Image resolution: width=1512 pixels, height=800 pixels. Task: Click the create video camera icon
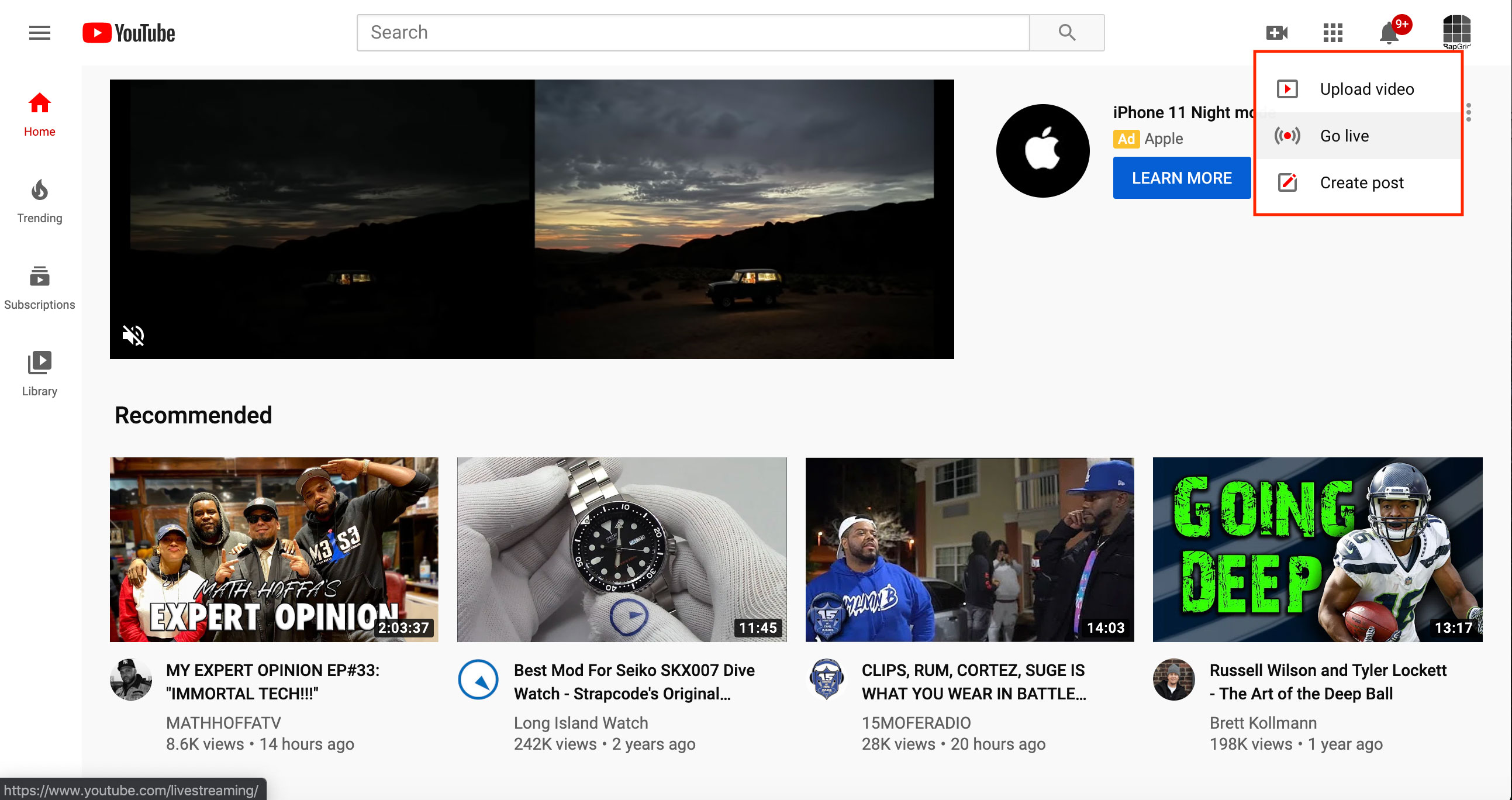(1276, 33)
